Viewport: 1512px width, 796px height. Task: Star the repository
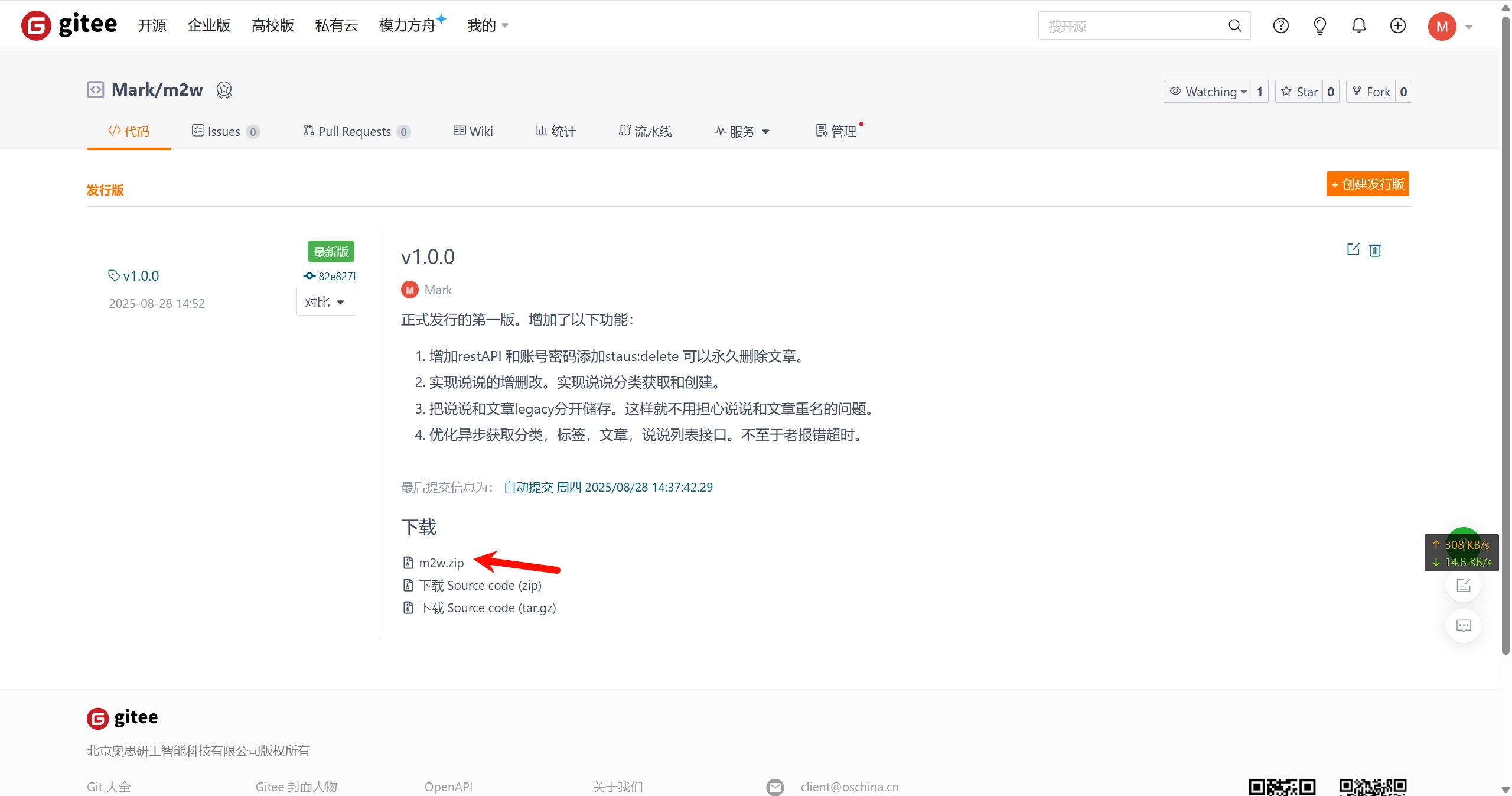point(1299,92)
